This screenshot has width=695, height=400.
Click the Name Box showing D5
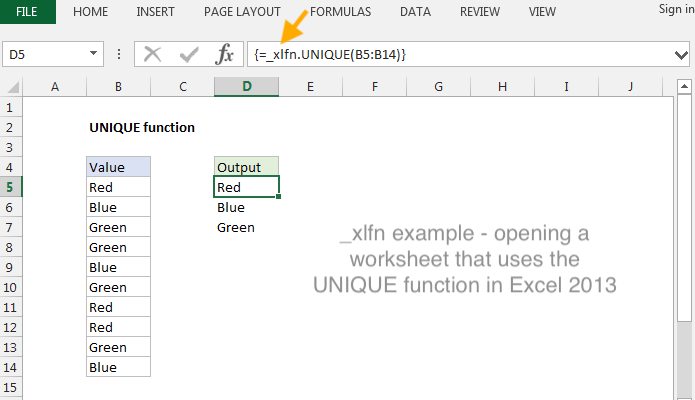pos(45,54)
